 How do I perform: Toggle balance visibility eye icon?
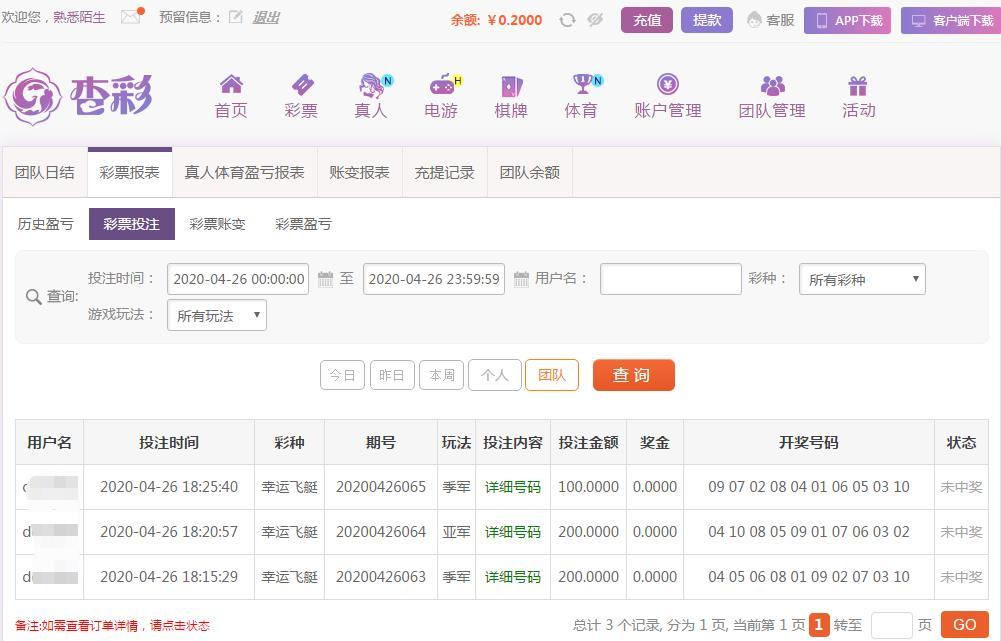point(595,20)
